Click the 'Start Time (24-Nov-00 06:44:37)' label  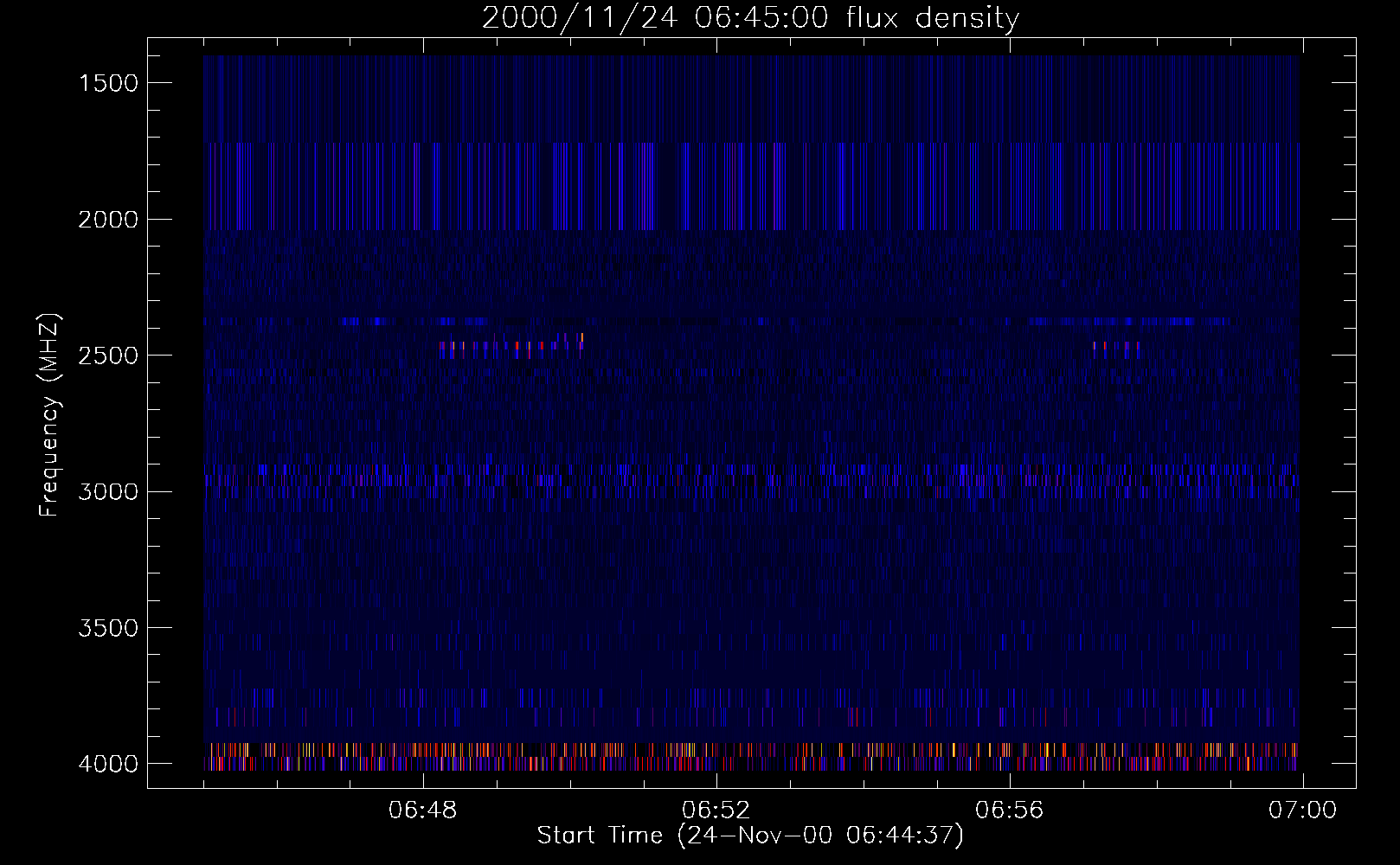[750, 836]
